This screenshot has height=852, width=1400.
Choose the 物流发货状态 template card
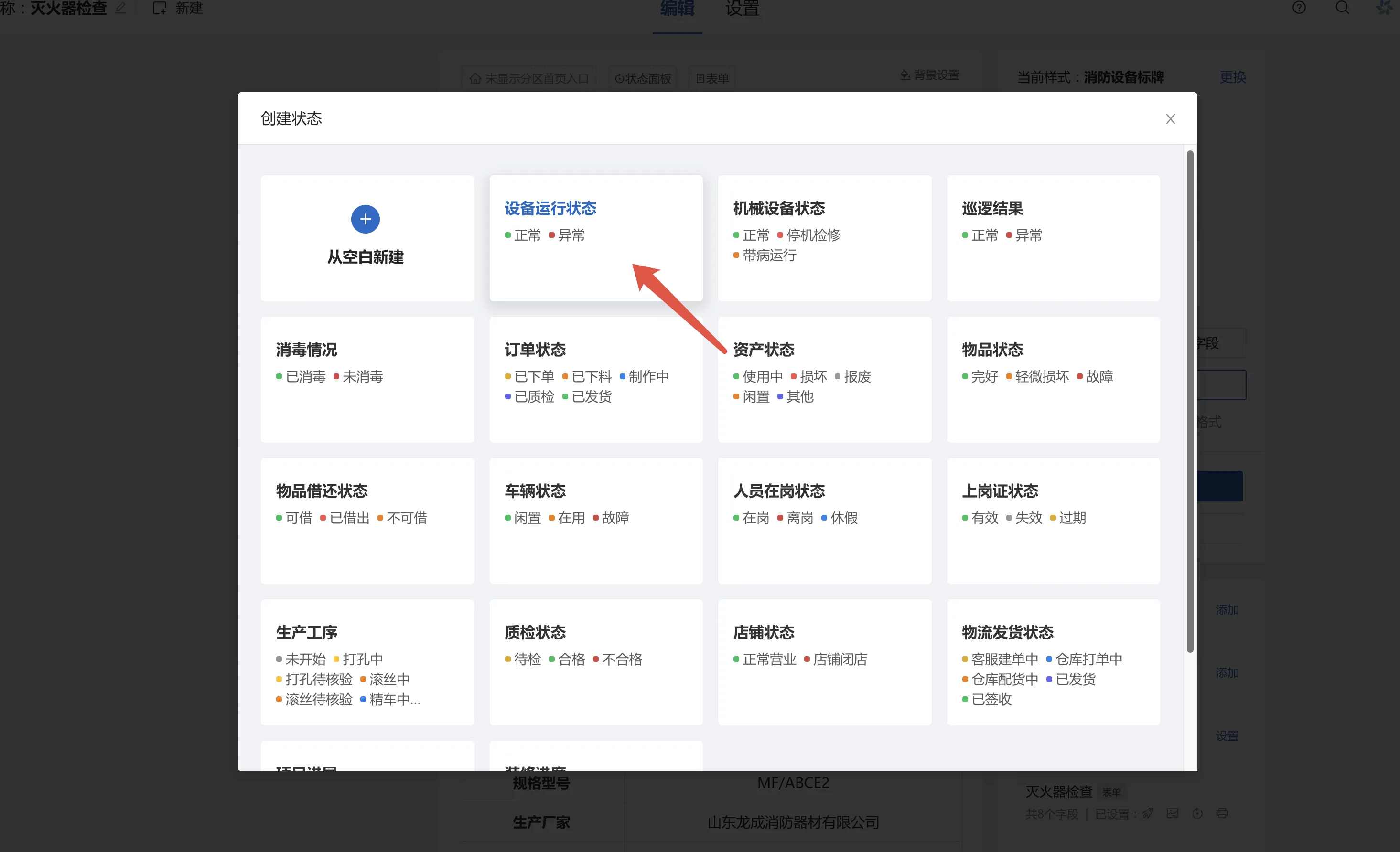[x=1053, y=662]
